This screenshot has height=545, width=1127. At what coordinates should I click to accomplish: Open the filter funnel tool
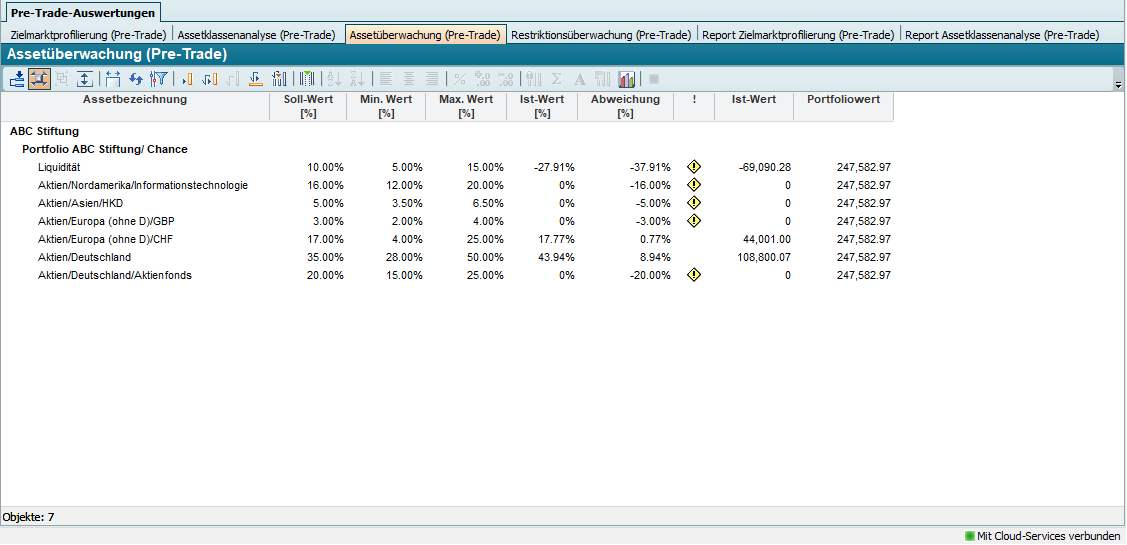158,79
